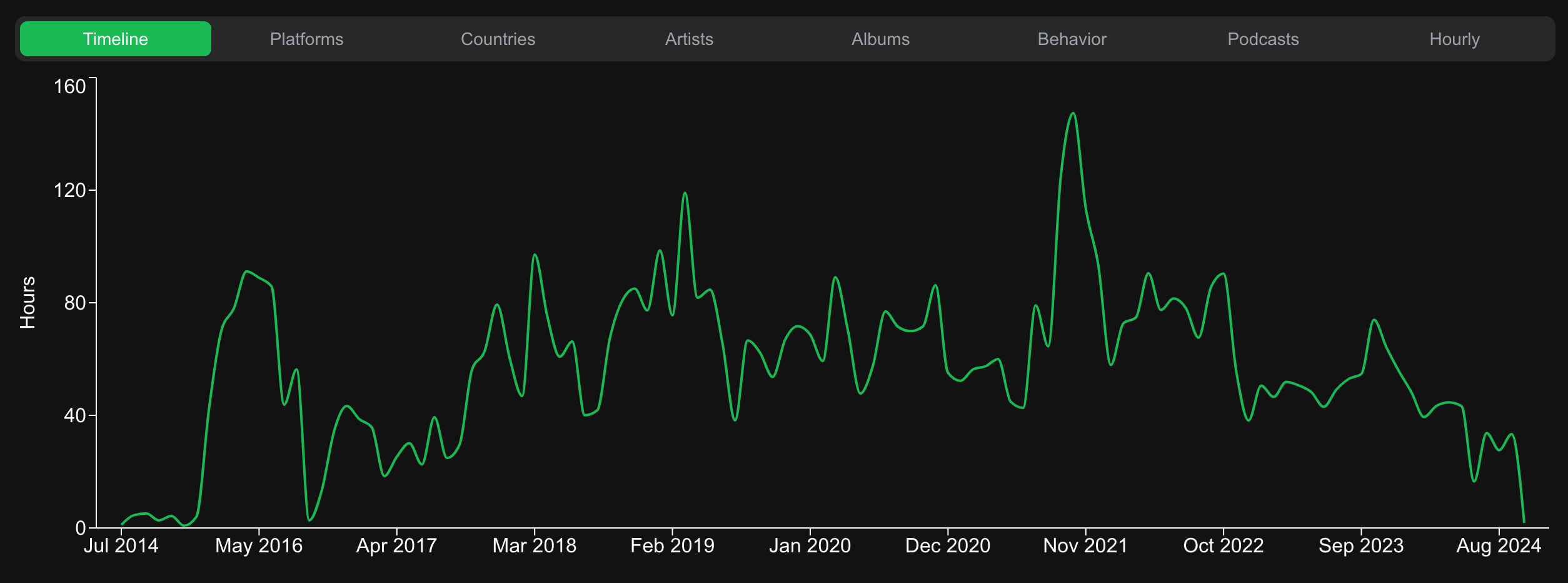Click the Jan 2020 axis label

click(x=810, y=545)
